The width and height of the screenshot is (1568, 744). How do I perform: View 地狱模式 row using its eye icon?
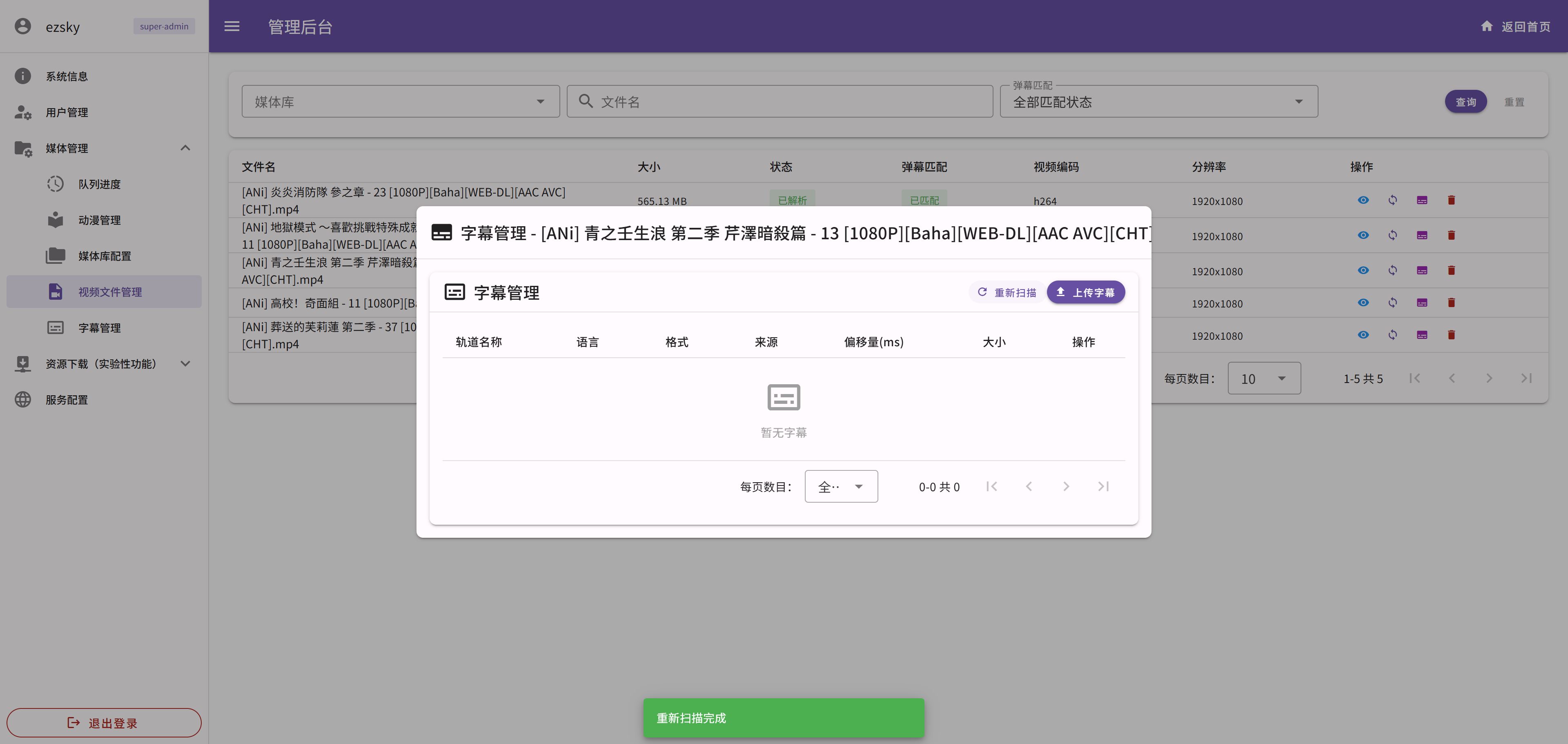1363,236
